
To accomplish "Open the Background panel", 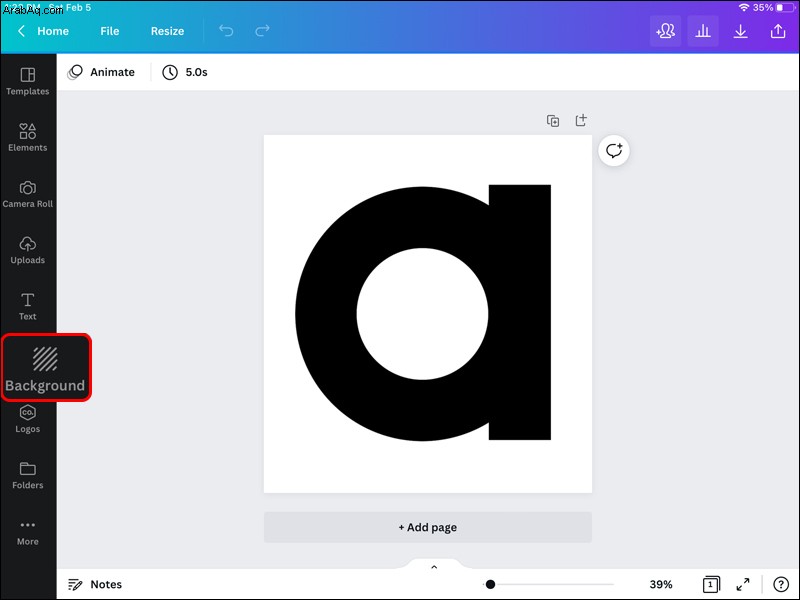I will tap(45, 368).
